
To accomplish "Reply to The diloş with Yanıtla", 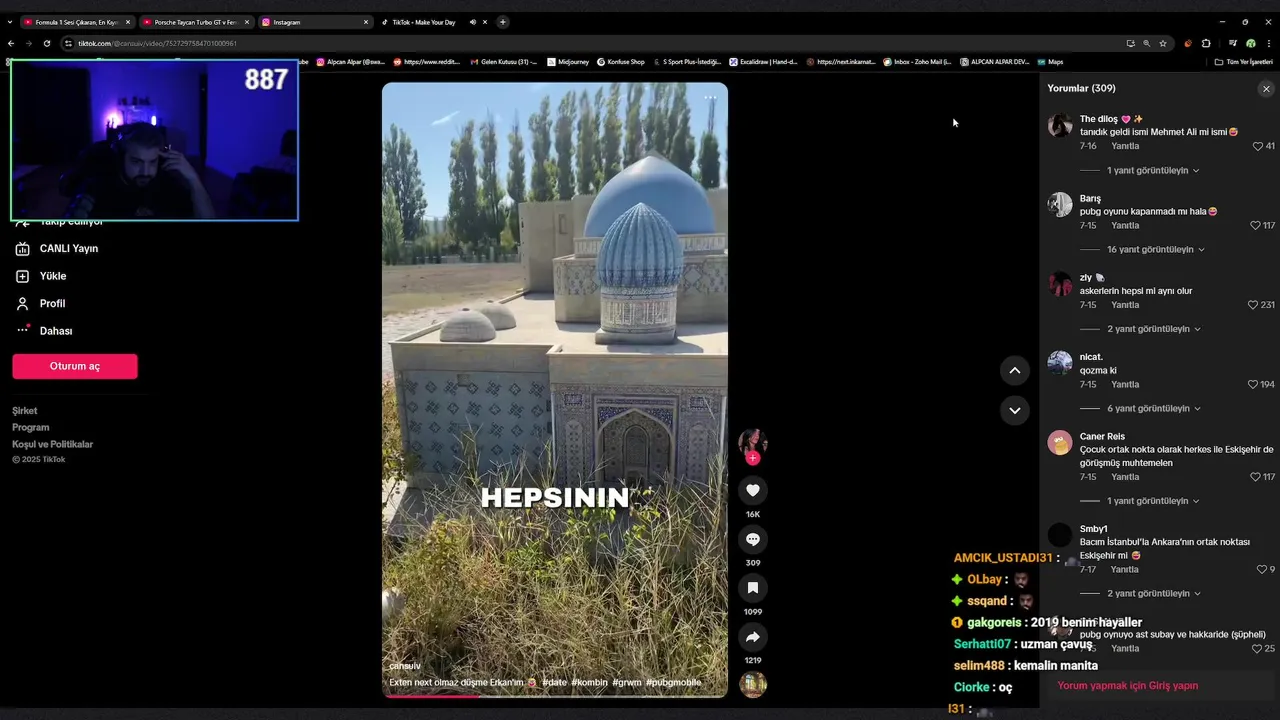I will click(x=1125, y=146).
